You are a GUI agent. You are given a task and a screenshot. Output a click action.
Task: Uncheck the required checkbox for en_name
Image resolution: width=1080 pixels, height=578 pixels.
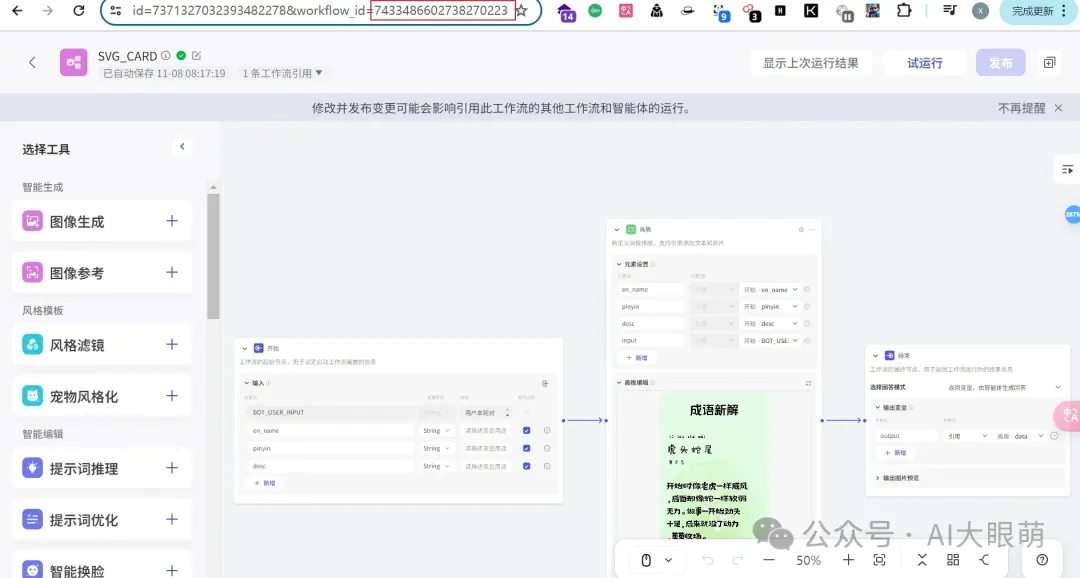tap(527, 431)
